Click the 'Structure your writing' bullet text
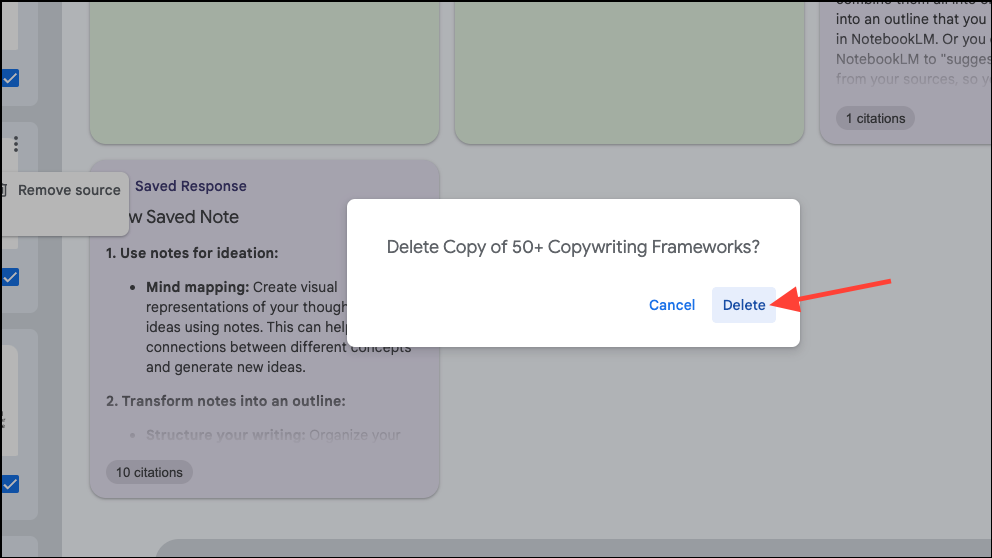Image resolution: width=992 pixels, height=558 pixels. [x=225, y=435]
